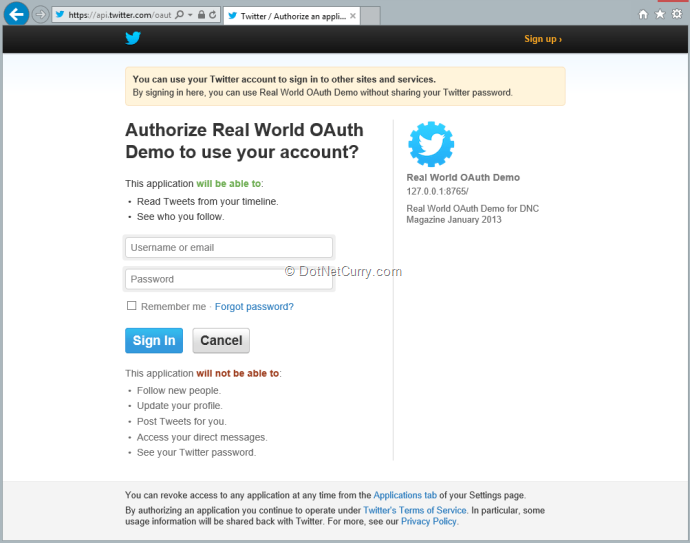Screen dimensions: 690x543
Task: Close the Twitter Authorize tab
Action: pyautogui.click(x=352, y=16)
